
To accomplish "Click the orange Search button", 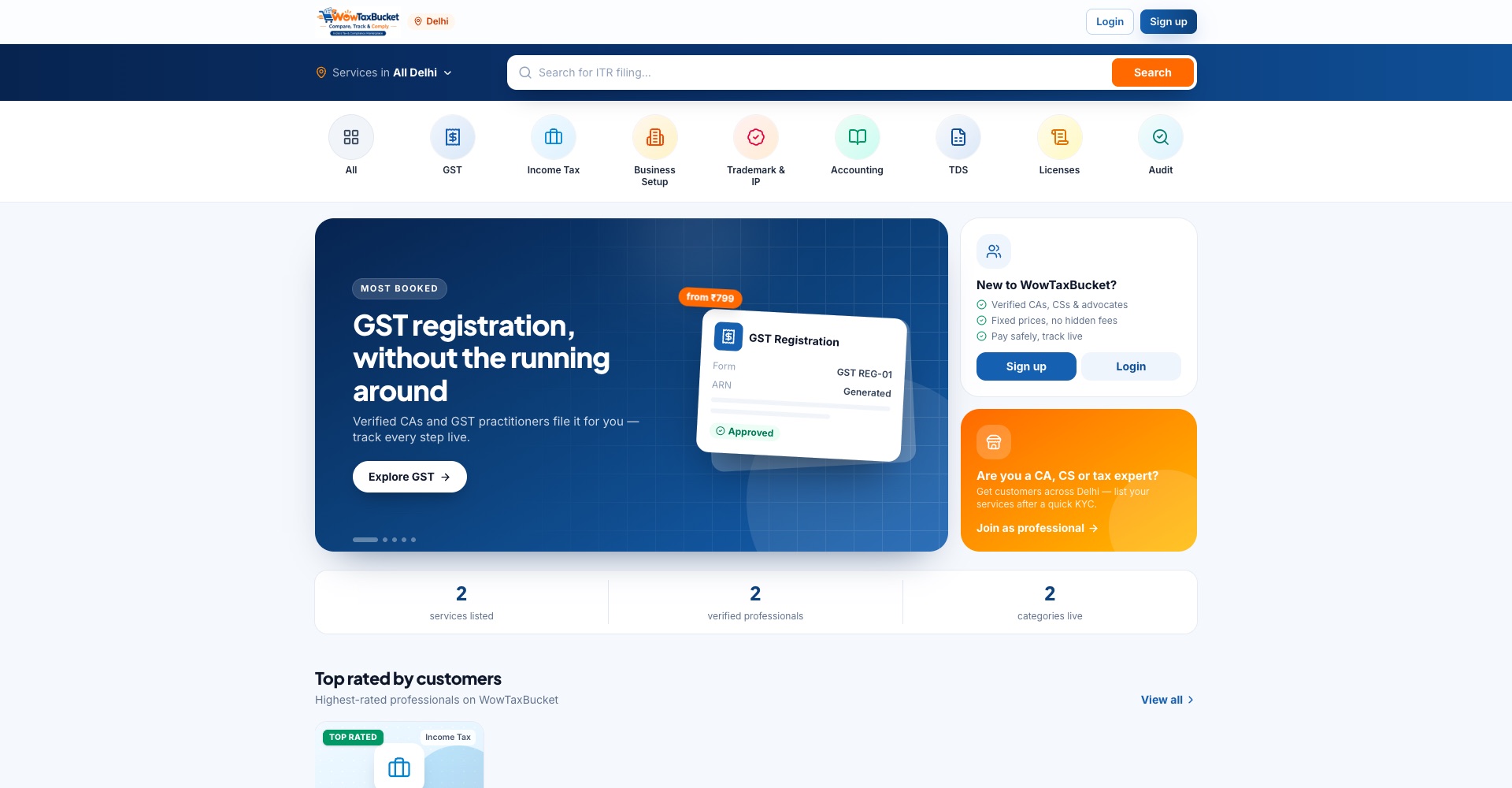I will [x=1153, y=72].
